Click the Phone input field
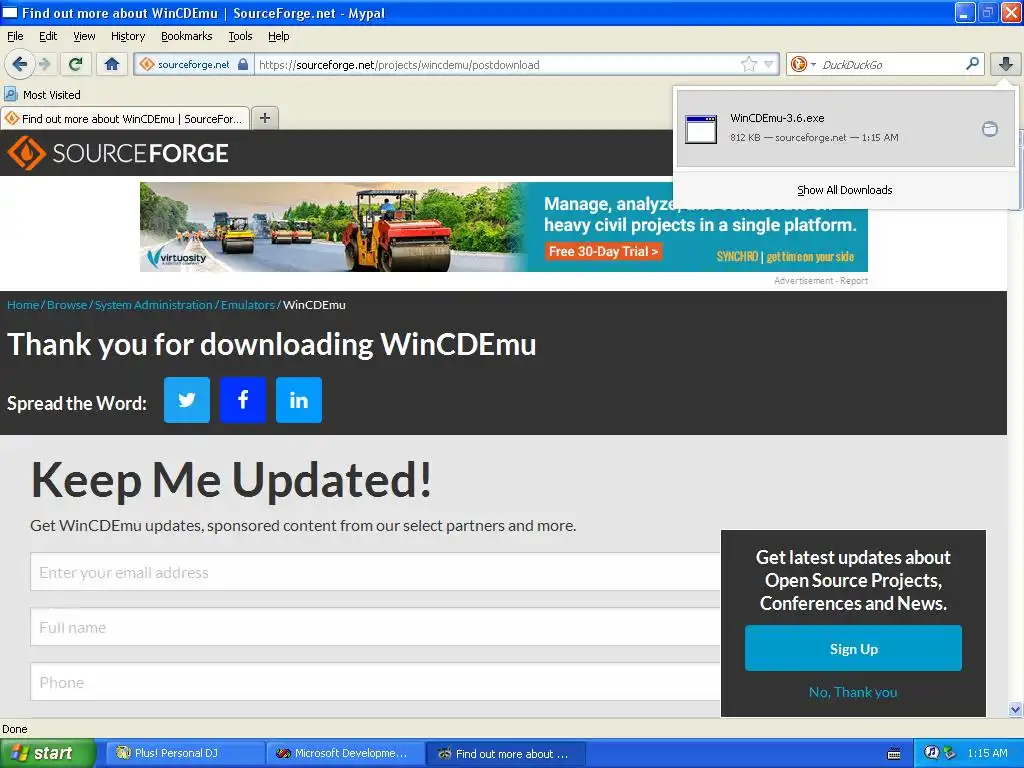 pyautogui.click(x=376, y=682)
